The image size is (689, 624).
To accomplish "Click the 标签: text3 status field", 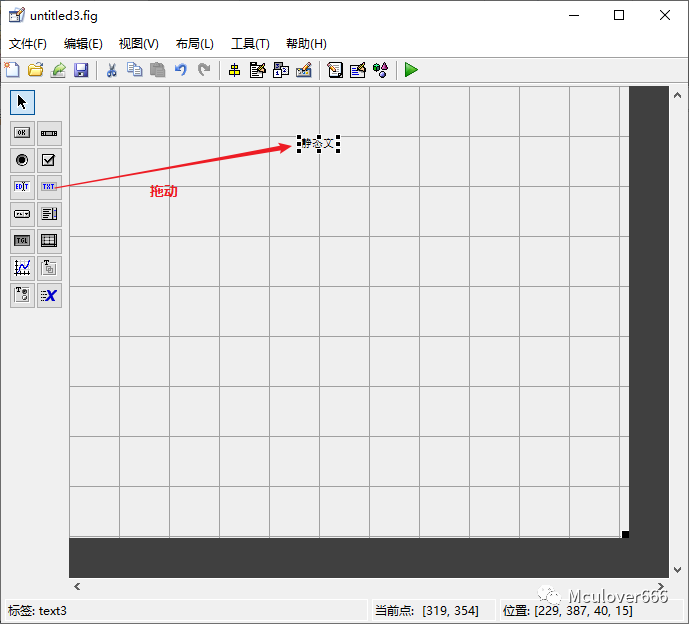I will (x=186, y=611).
